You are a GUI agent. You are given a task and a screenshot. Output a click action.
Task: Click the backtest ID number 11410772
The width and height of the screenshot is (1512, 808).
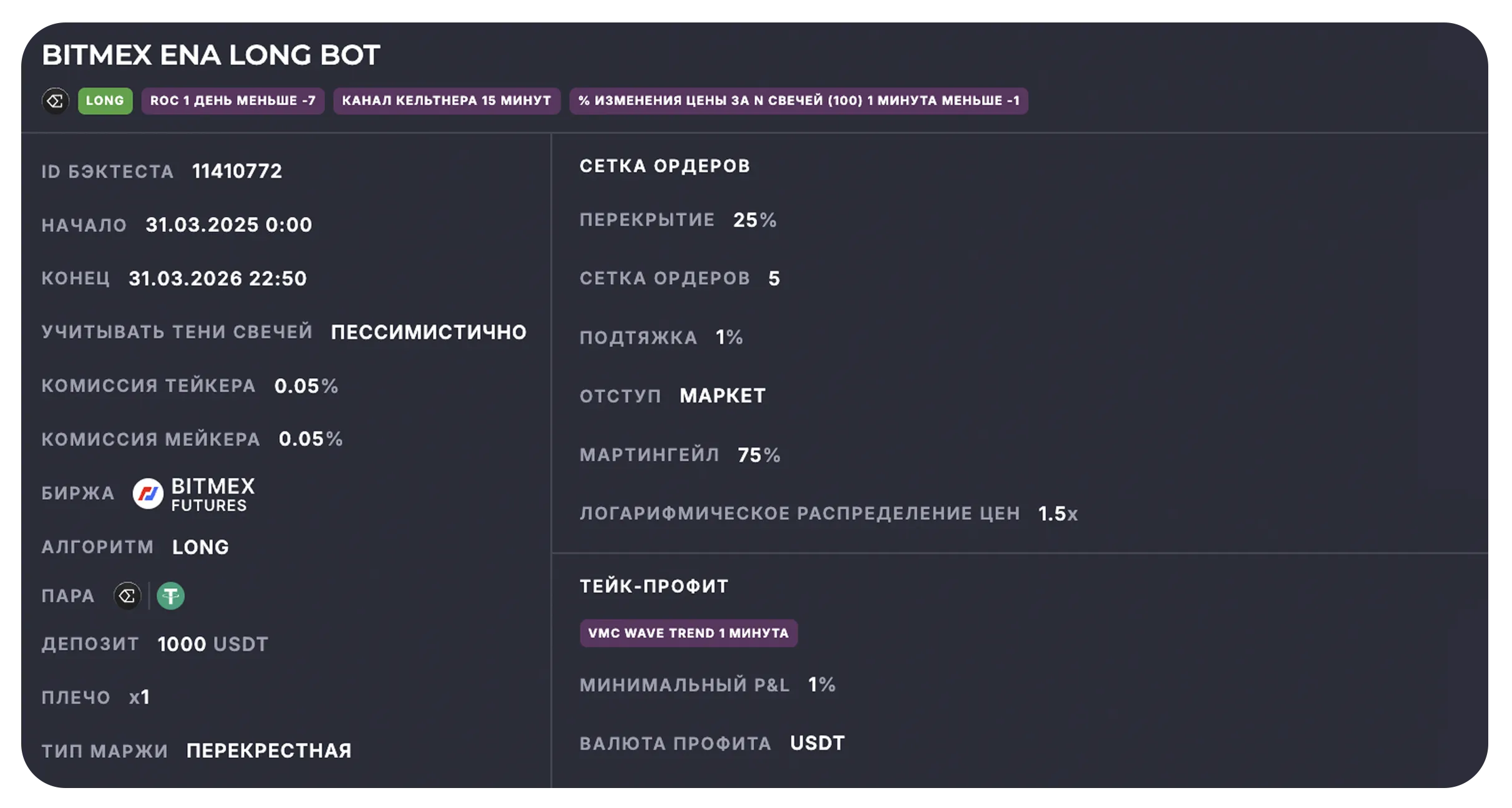pyautogui.click(x=237, y=171)
